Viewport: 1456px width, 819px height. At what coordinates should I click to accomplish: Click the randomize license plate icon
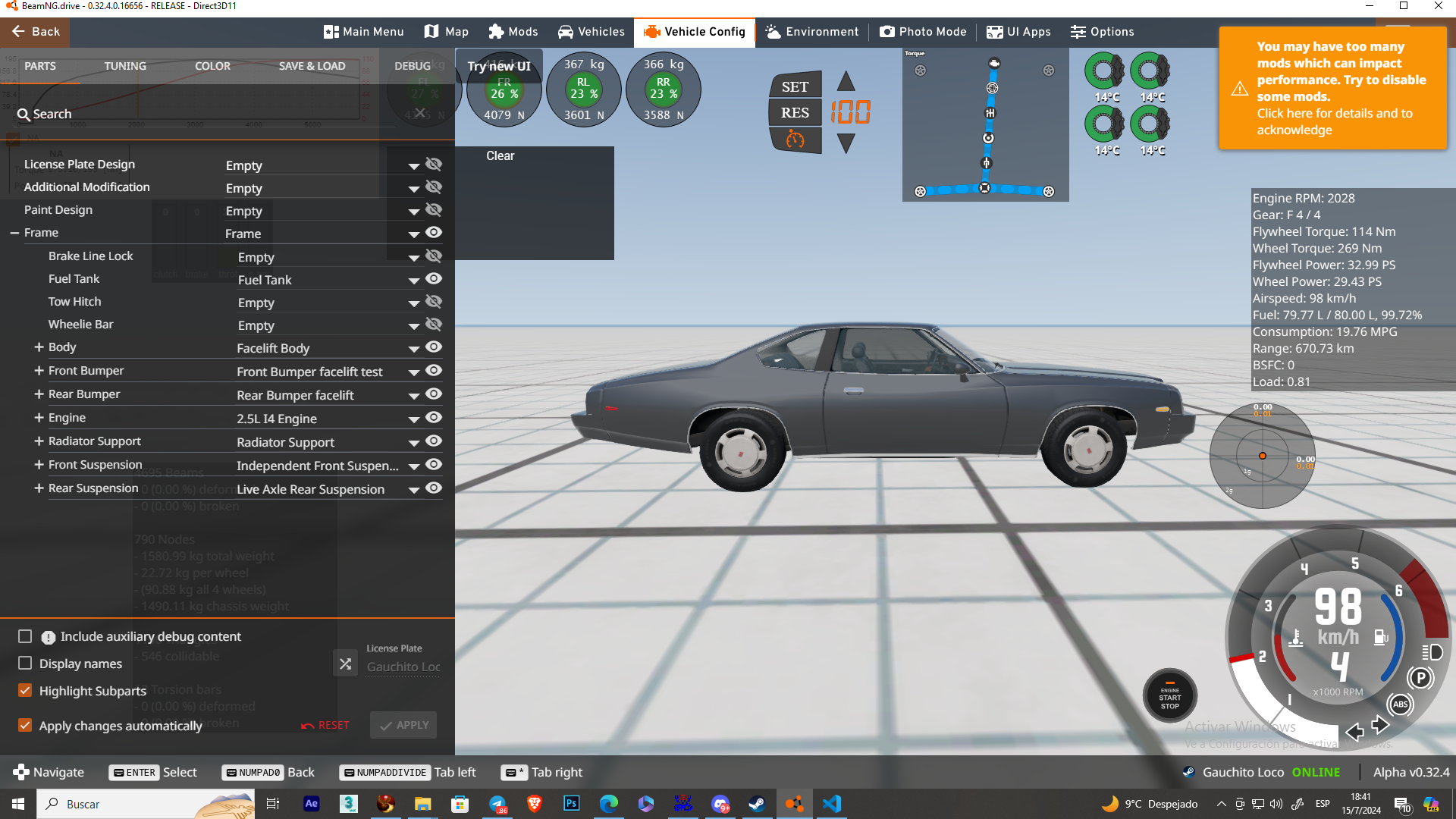(345, 664)
